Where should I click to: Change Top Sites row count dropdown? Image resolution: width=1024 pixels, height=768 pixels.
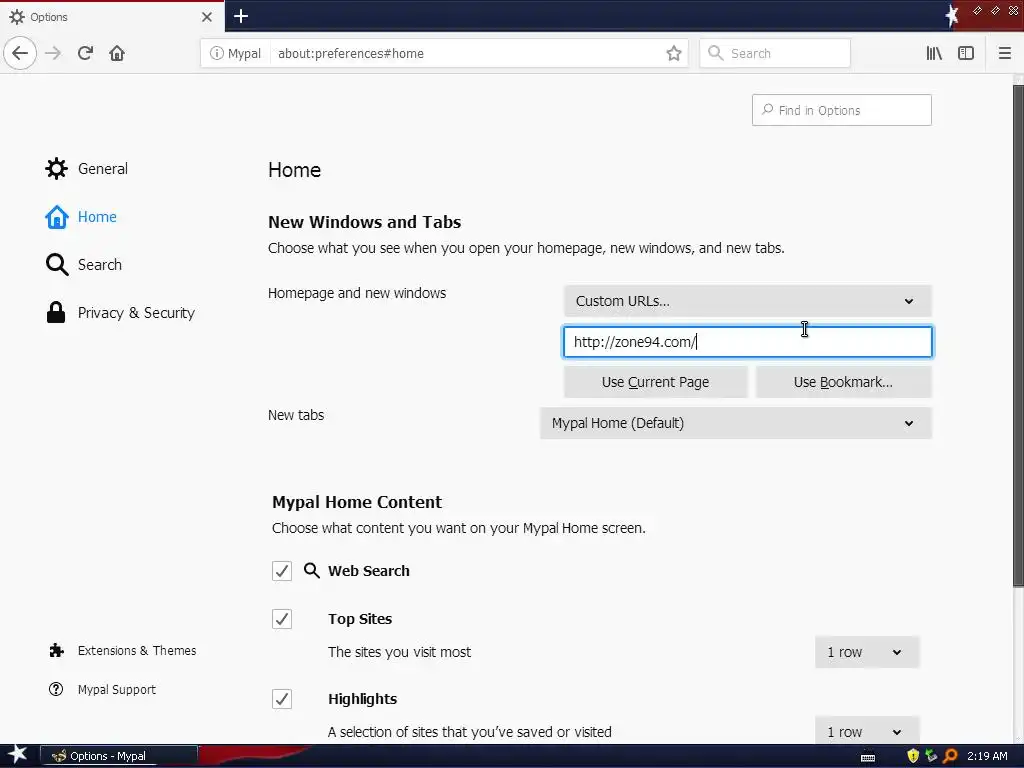coord(867,652)
